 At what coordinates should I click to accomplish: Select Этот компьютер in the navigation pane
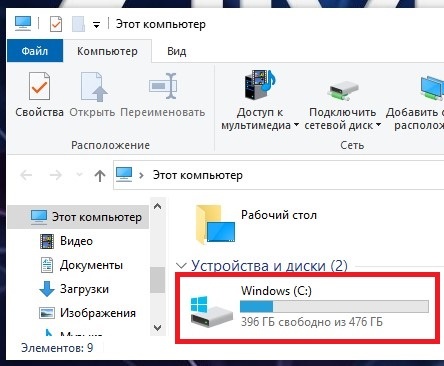coord(78,217)
